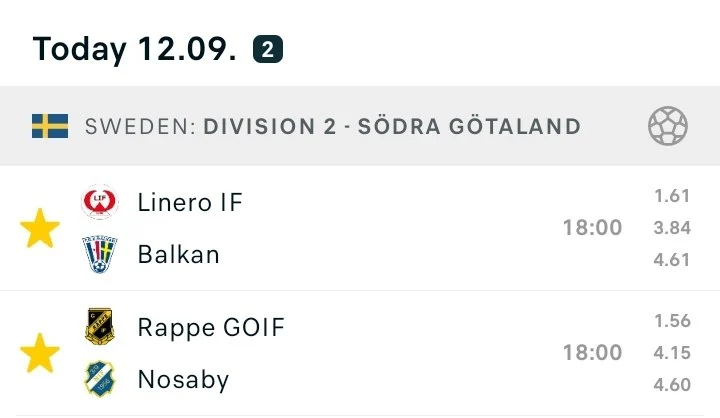Screen dimensions: 720x418
Task: Click the football sport icon
Action: click(667, 126)
